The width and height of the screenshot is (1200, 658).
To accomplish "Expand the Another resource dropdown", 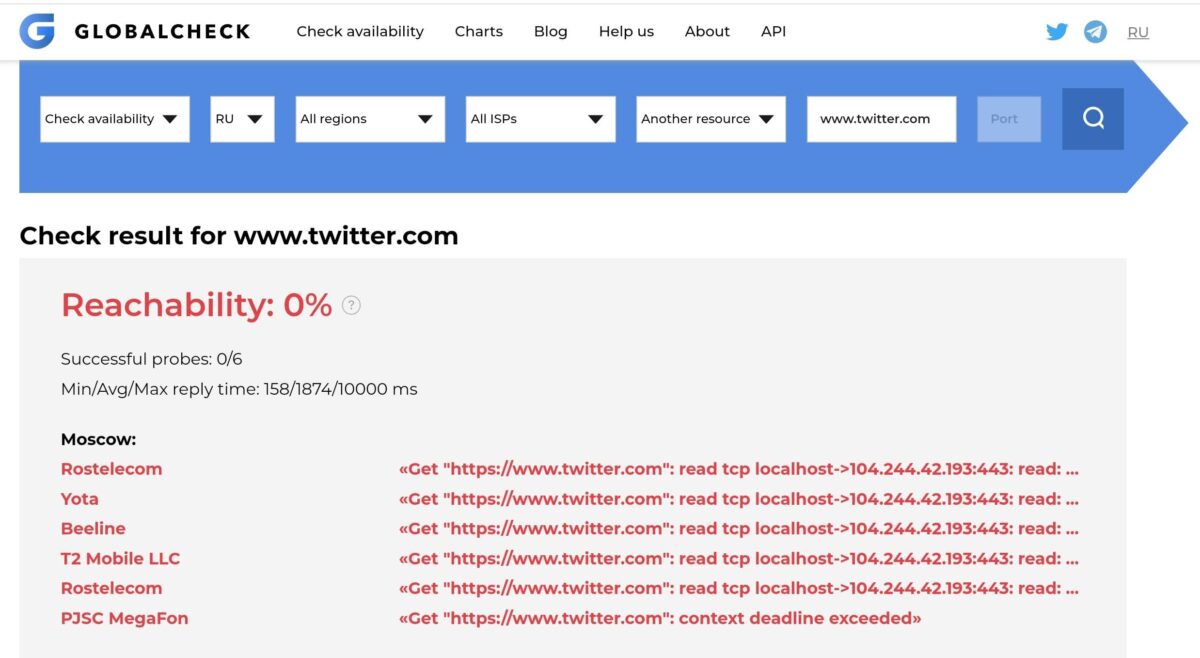I will click(711, 119).
